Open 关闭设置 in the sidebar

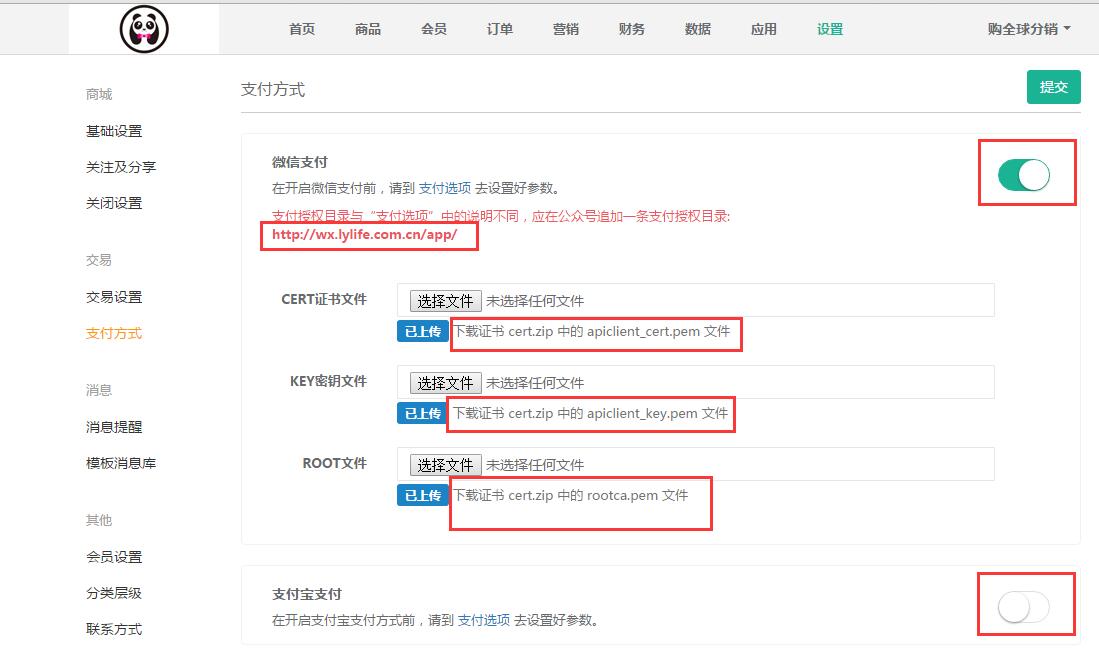pos(114,203)
